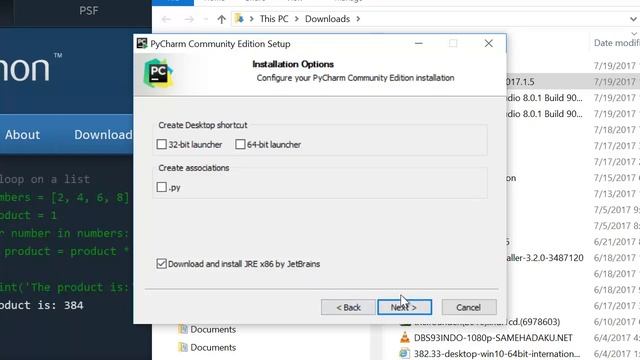
Task: Proceed with the Next button
Action: (x=404, y=307)
